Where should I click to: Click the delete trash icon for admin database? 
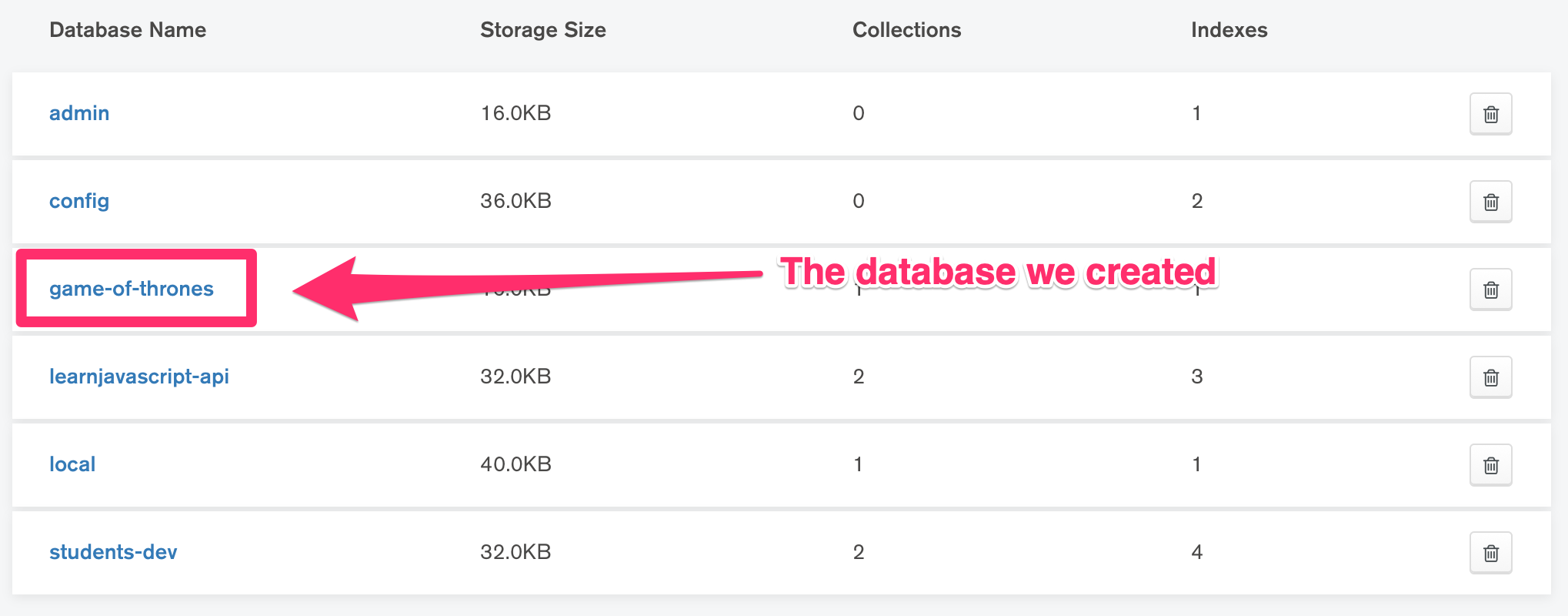[1490, 113]
